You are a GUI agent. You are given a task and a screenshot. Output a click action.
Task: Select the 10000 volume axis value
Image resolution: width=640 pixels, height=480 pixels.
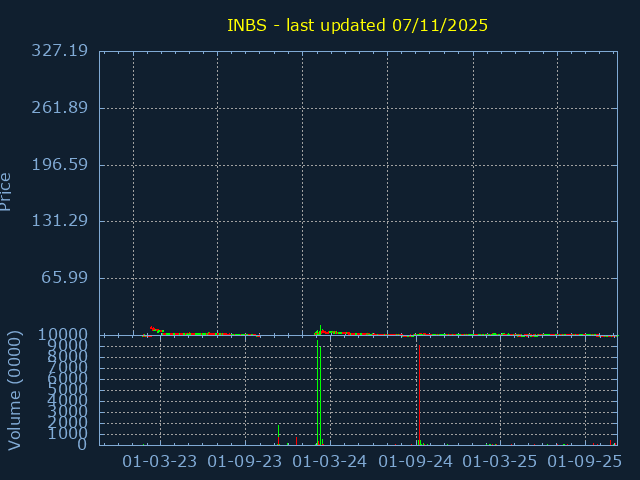click(64, 335)
